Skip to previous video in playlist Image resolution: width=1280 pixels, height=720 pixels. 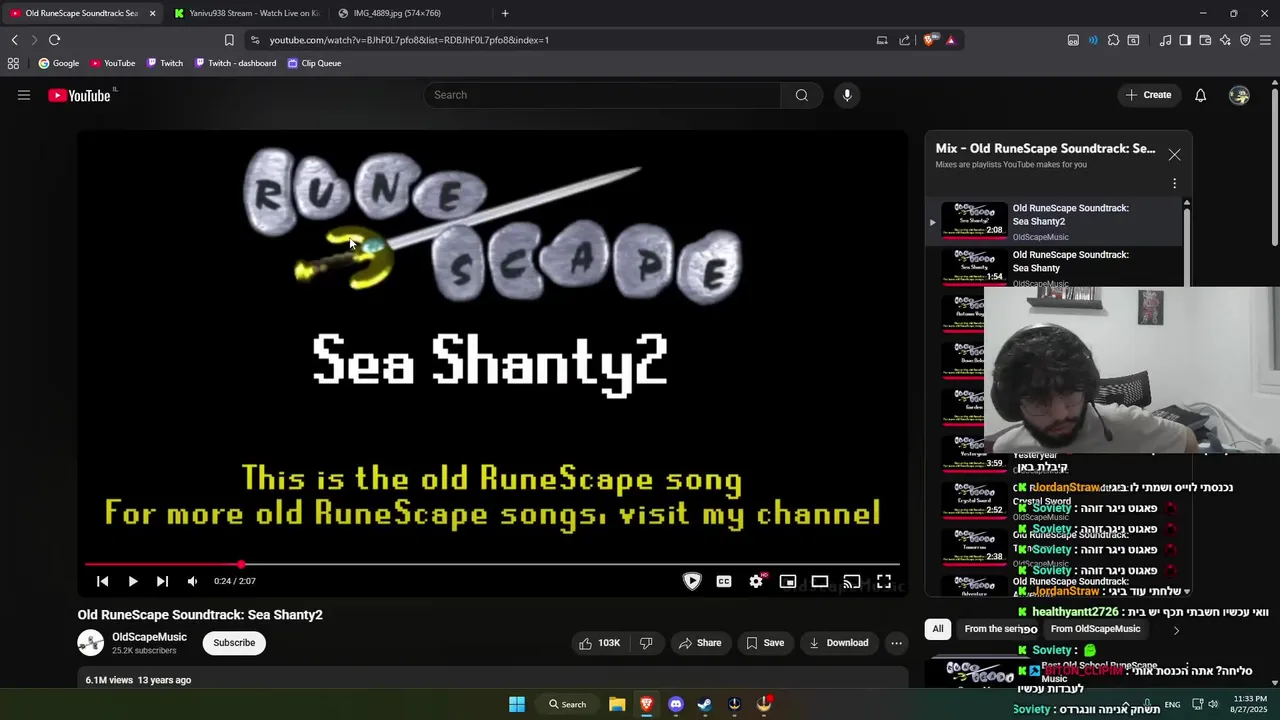pos(102,581)
